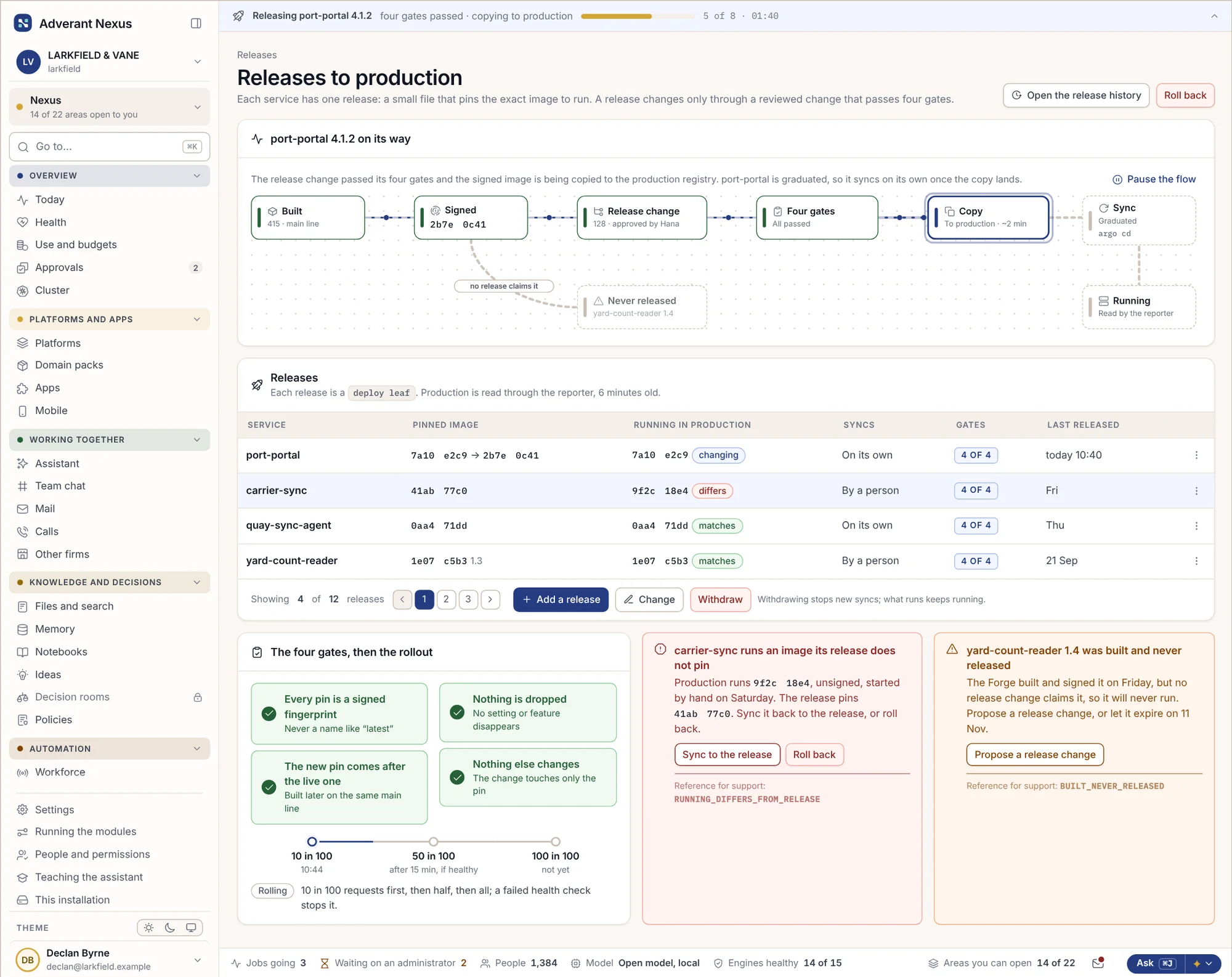Open Domain packs
Screen dimensions: 1232x977
tap(110, 365)
